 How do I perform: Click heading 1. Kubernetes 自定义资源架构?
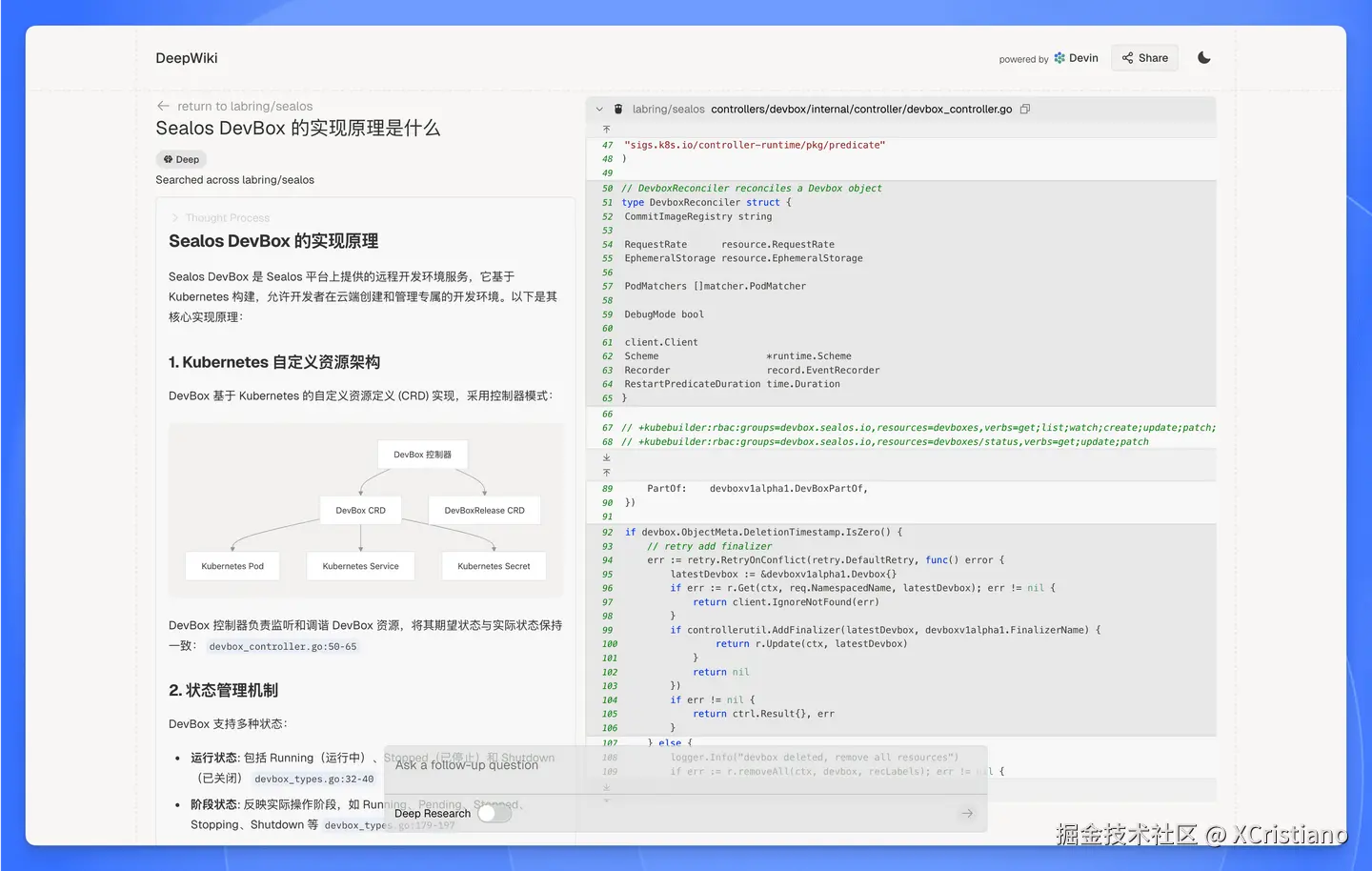tap(274, 363)
